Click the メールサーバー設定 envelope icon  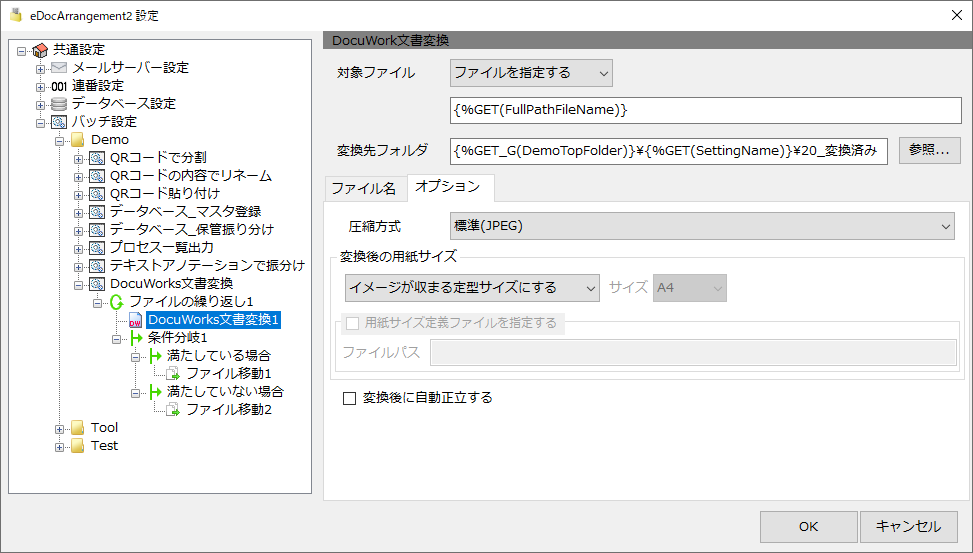pyautogui.click(x=59, y=68)
